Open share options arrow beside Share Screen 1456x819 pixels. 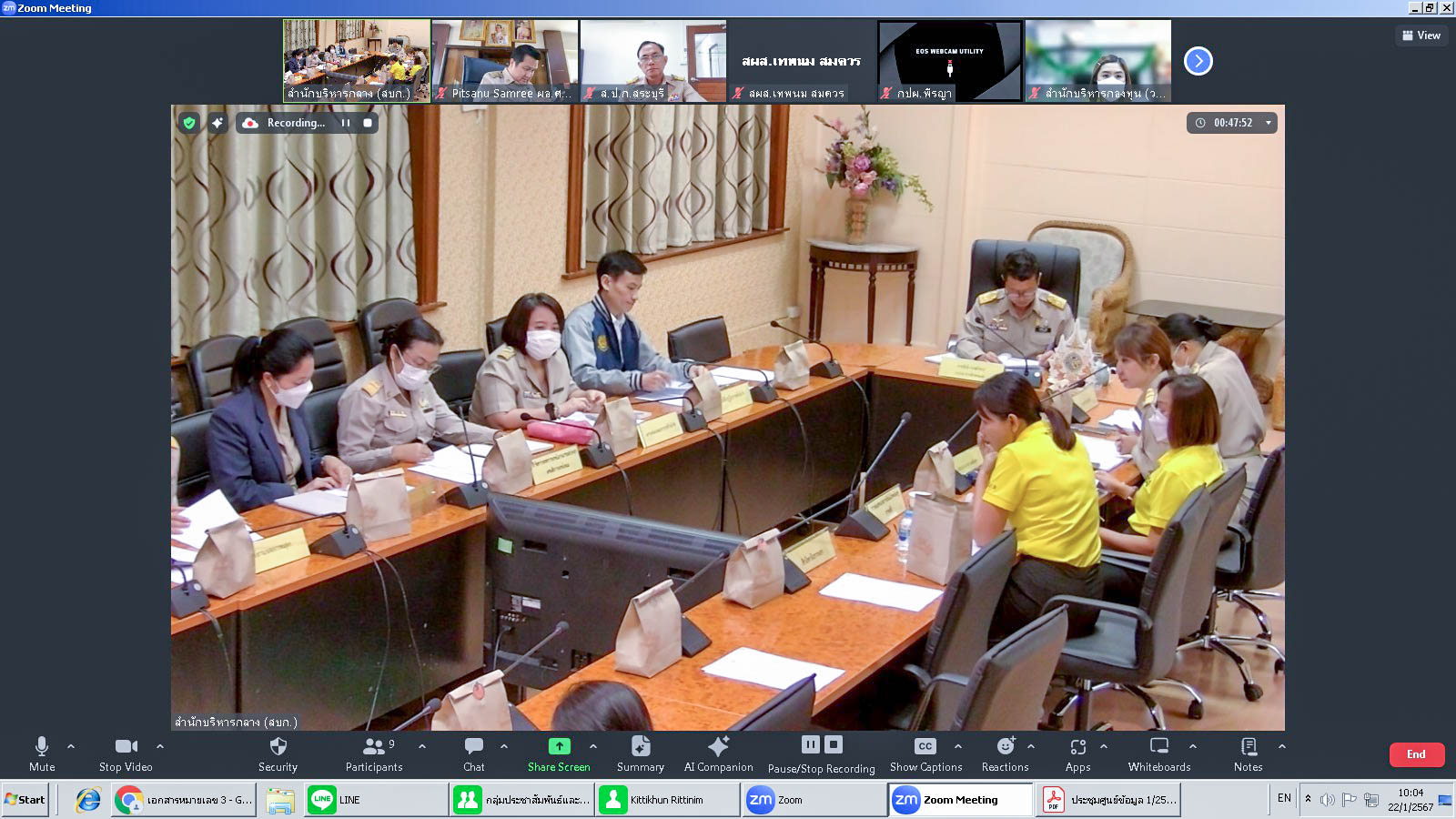click(x=593, y=746)
